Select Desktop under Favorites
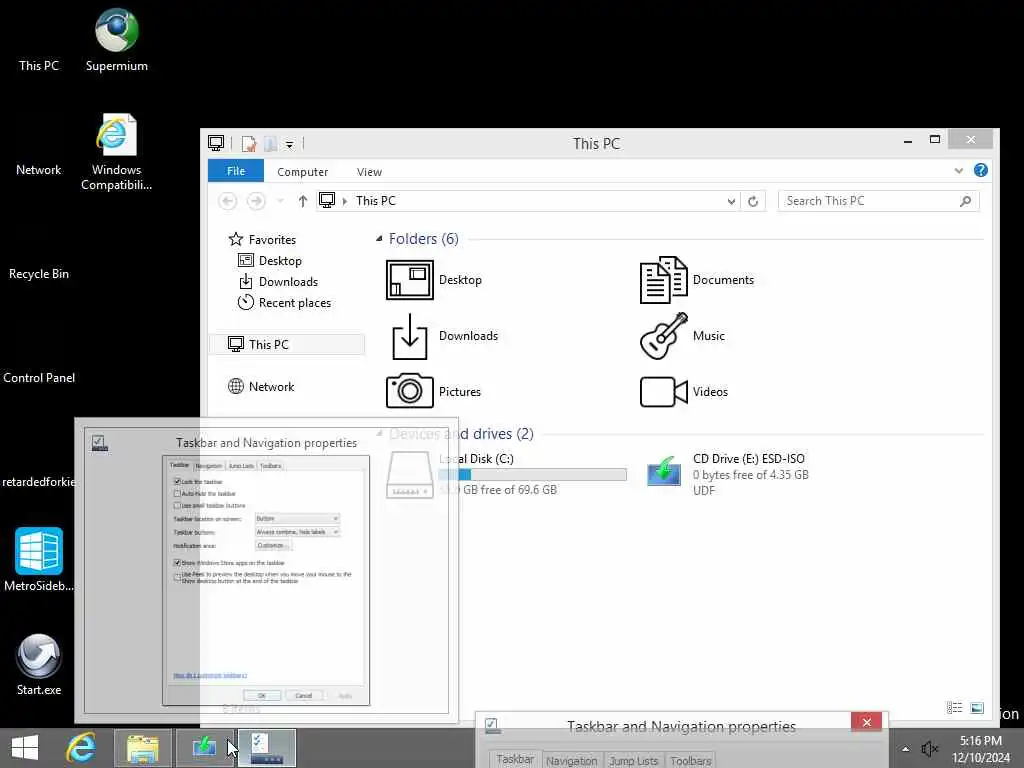The image size is (1024, 768). point(270,261)
